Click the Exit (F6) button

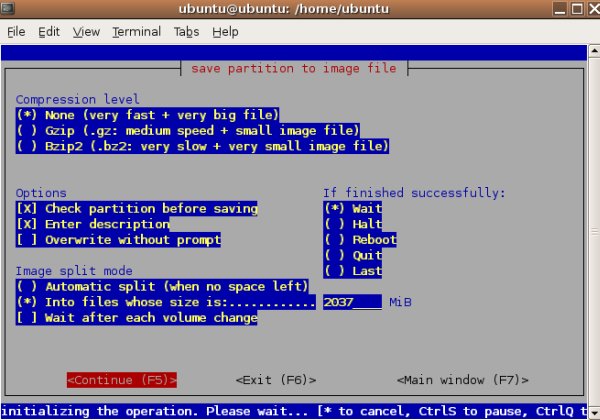pos(276,380)
